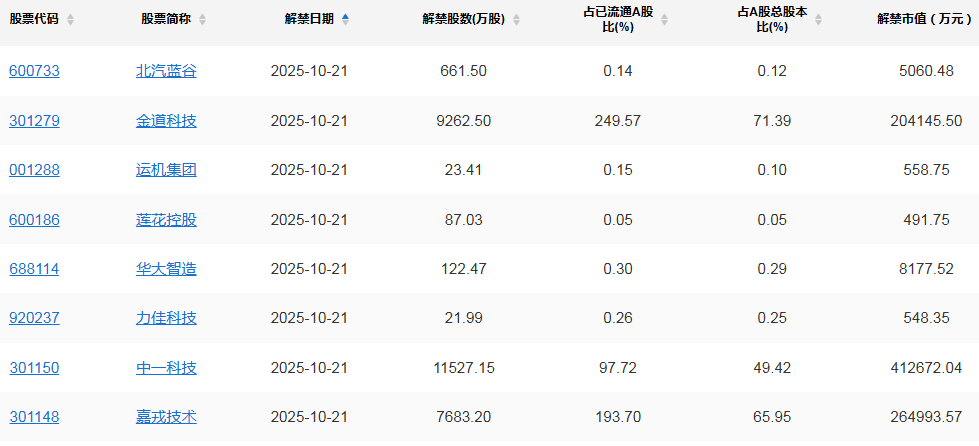Select the 解禁市值 value 491.75
The height and width of the screenshot is (446, 979).
(926, 220)
